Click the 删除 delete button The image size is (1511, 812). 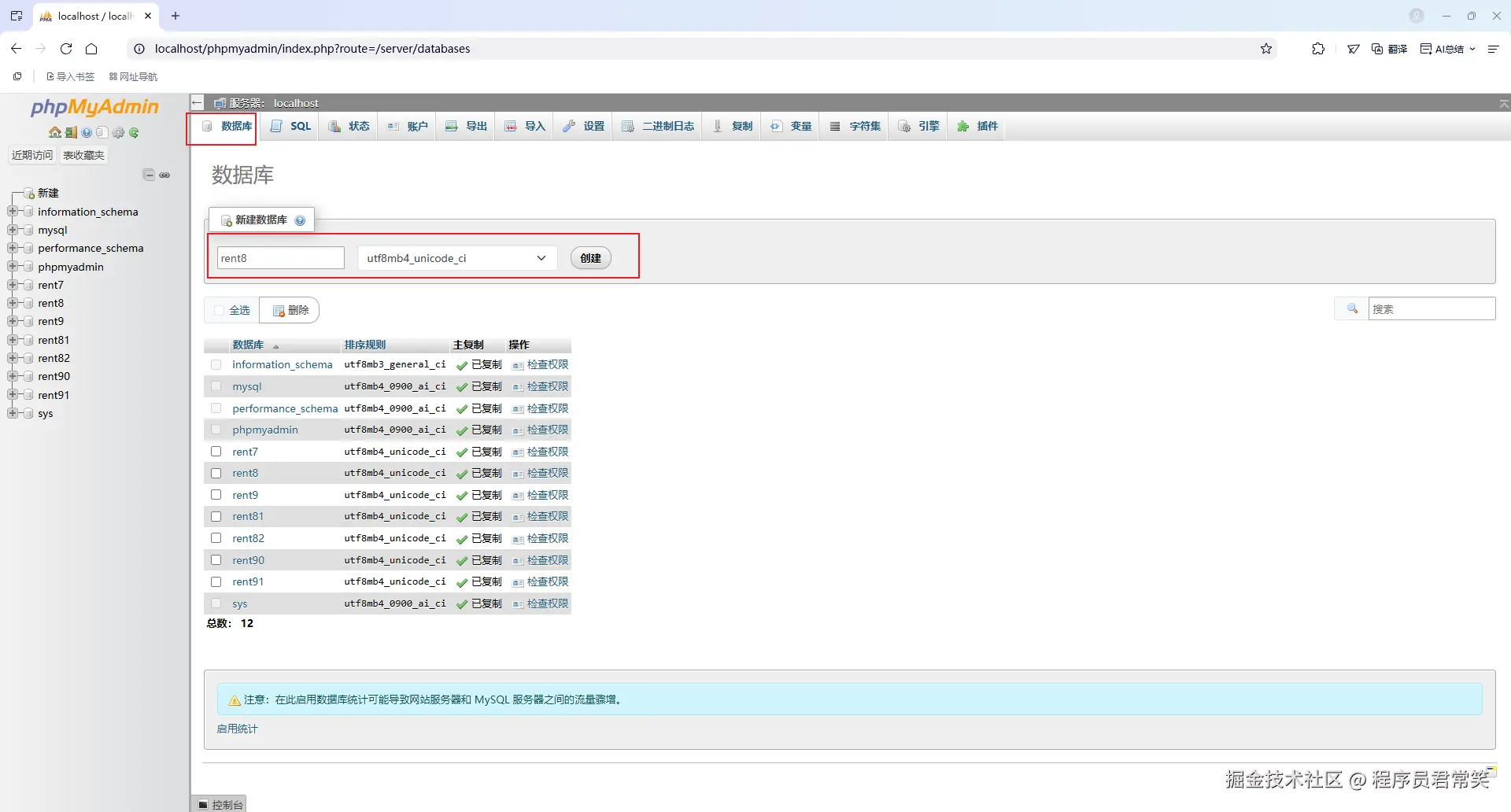[290, 310]
